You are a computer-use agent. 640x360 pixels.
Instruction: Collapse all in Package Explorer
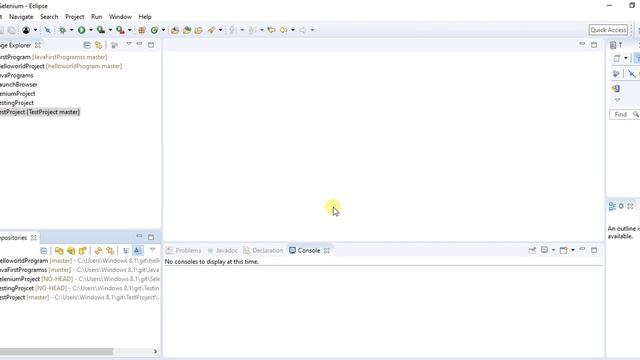point(87,45)
